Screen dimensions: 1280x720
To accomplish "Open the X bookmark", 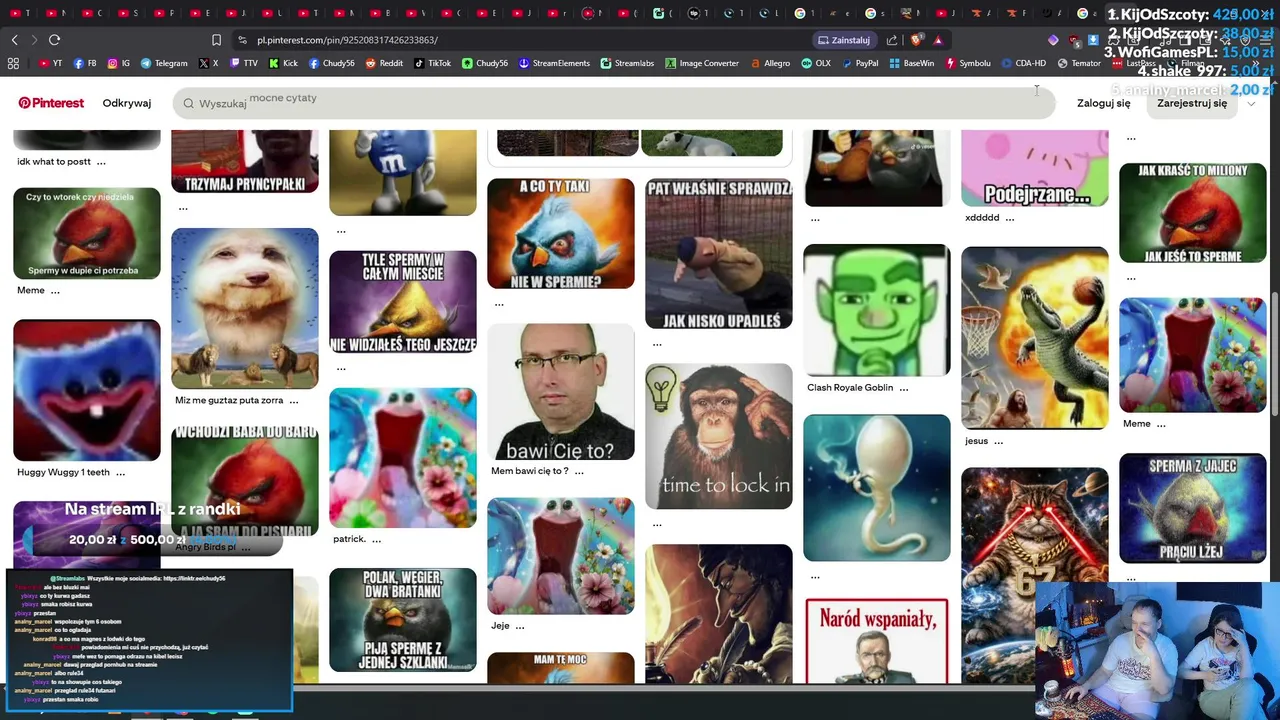I will (x=208, y=63).
